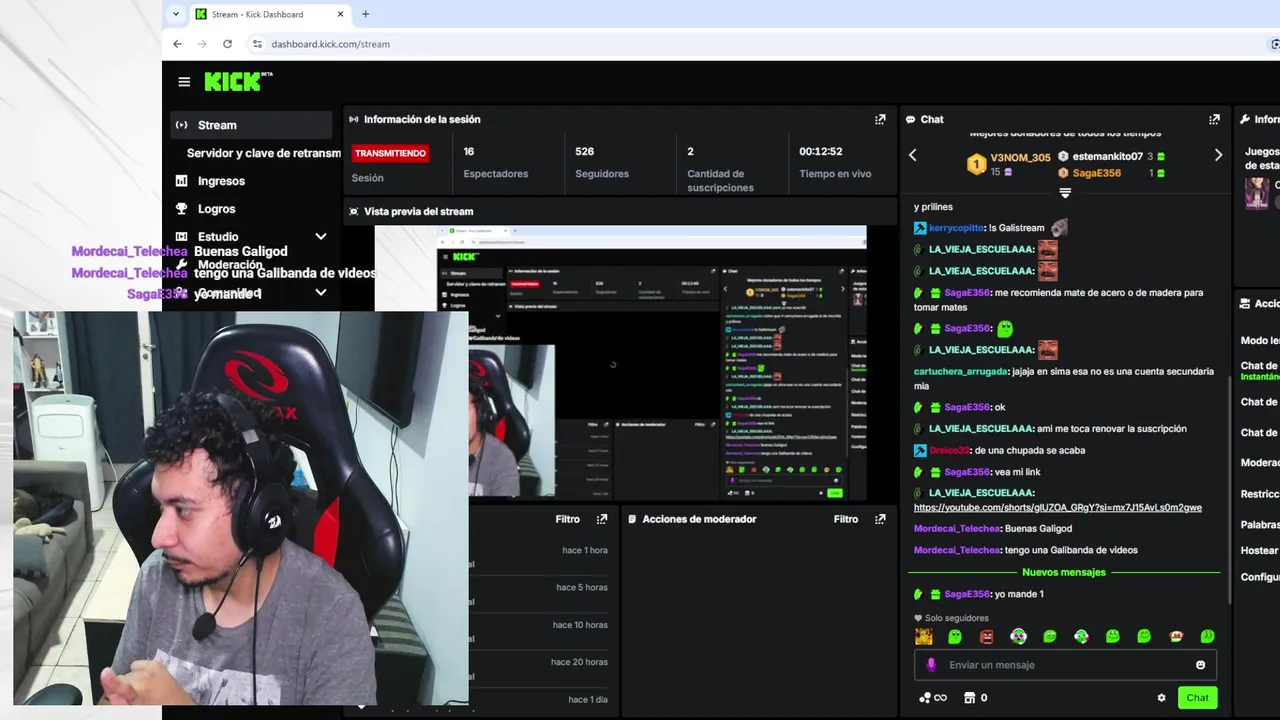
Task: Select Stream in the sidebar
Action: coord(251,125)
